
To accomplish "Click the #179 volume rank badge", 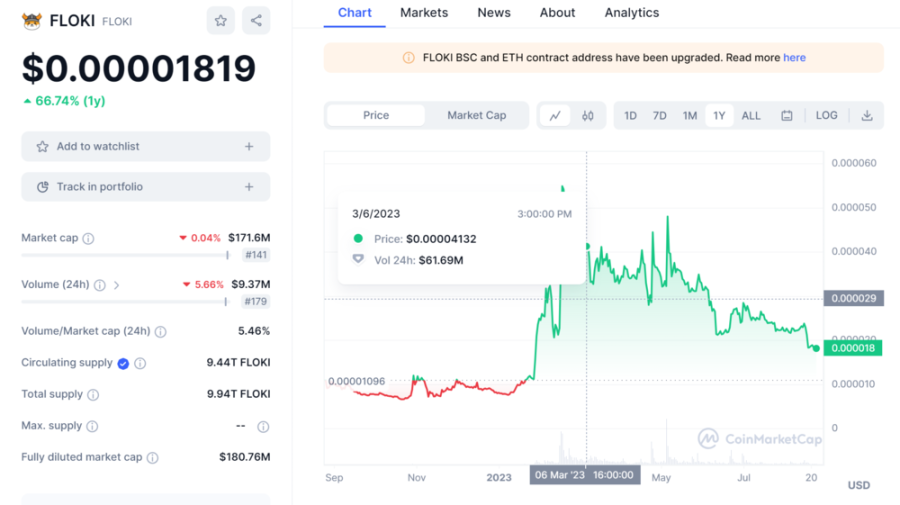I will click(x=256, y=301).
